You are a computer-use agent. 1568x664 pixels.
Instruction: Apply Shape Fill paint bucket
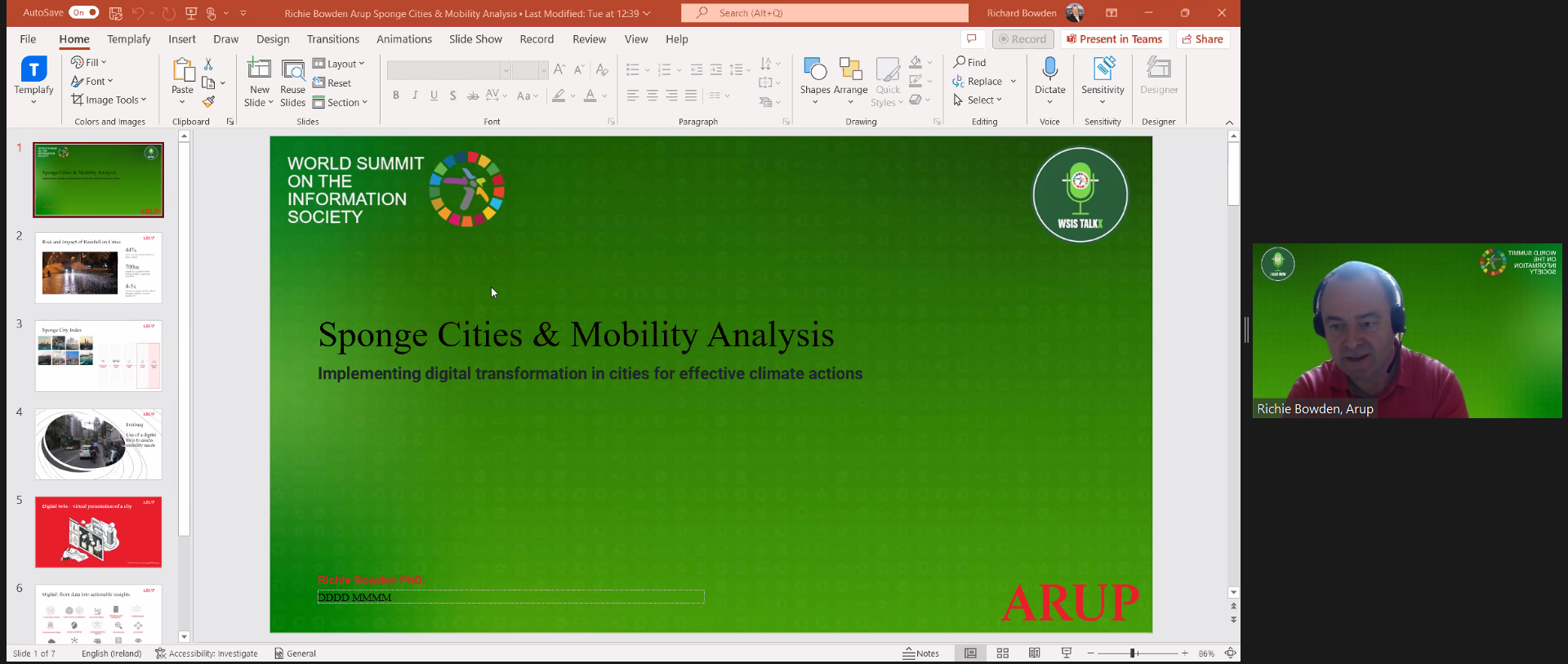(x=915, y=63)
